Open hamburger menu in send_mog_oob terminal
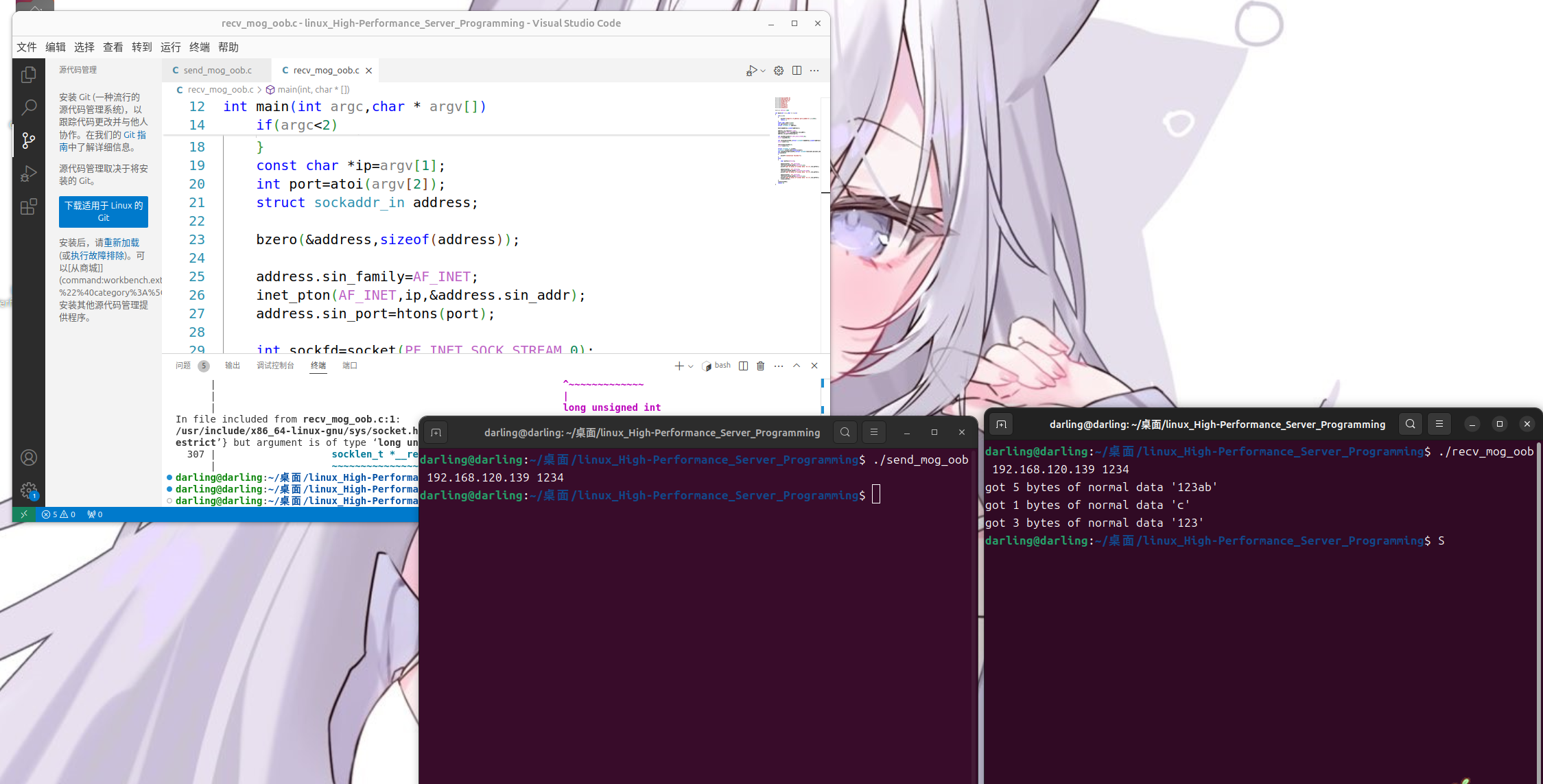Screen dimensions: 1543x784 click(x=874, y=432)
